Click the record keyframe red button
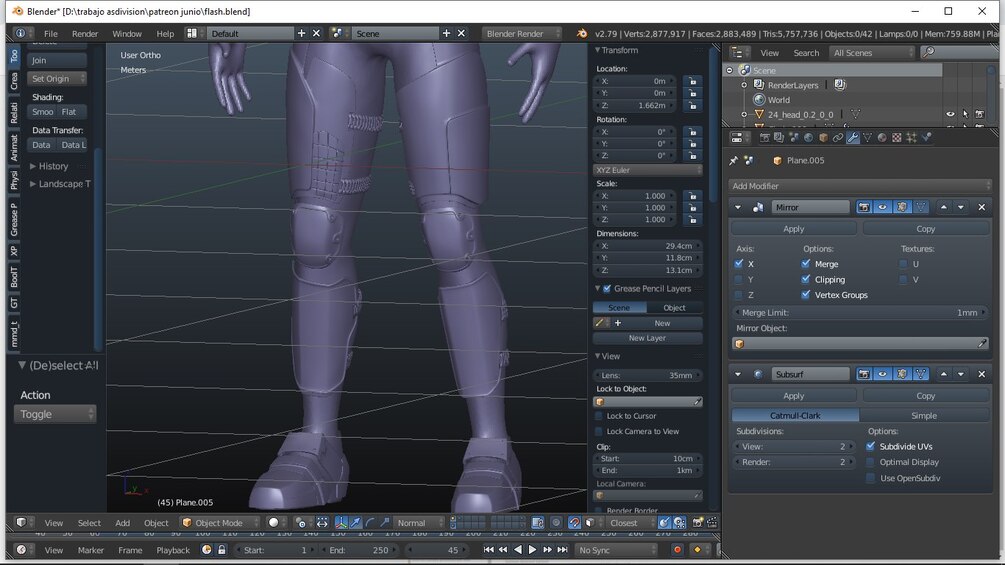The image size is (1005, 565). (x=677, y=550)
